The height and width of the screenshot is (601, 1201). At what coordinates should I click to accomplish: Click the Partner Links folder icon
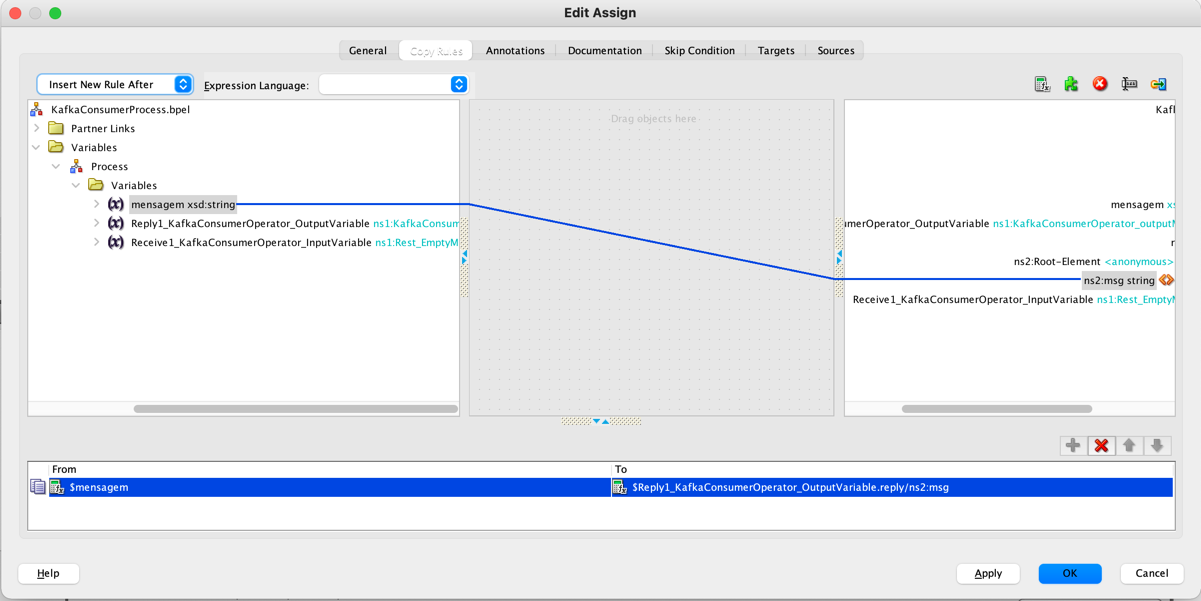click(x=56, y=128)
